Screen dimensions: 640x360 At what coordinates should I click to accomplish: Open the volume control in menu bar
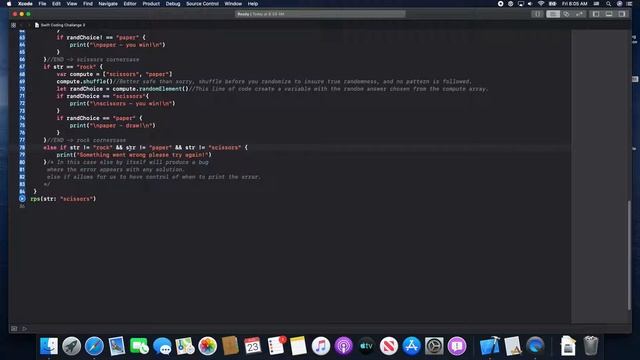[x=530, y=4]
